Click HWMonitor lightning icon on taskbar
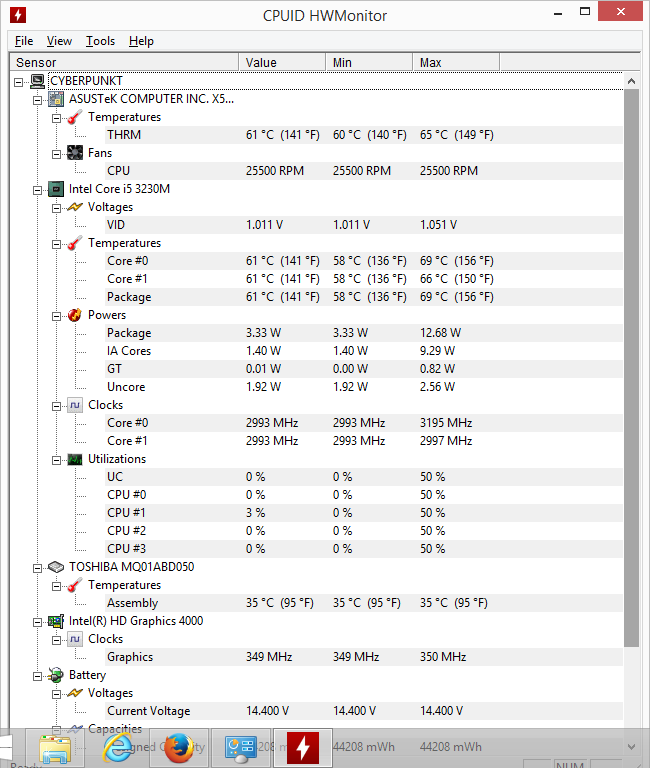The width and height of the screenshot is (650, 768). [303, 748]
